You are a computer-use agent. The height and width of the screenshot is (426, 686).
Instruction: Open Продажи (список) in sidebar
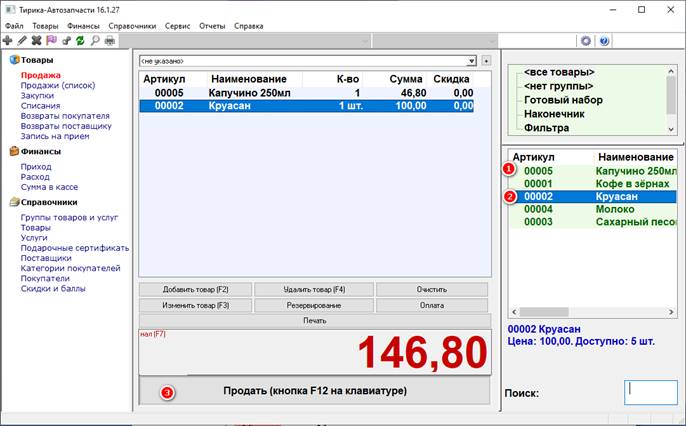(58, 85)
